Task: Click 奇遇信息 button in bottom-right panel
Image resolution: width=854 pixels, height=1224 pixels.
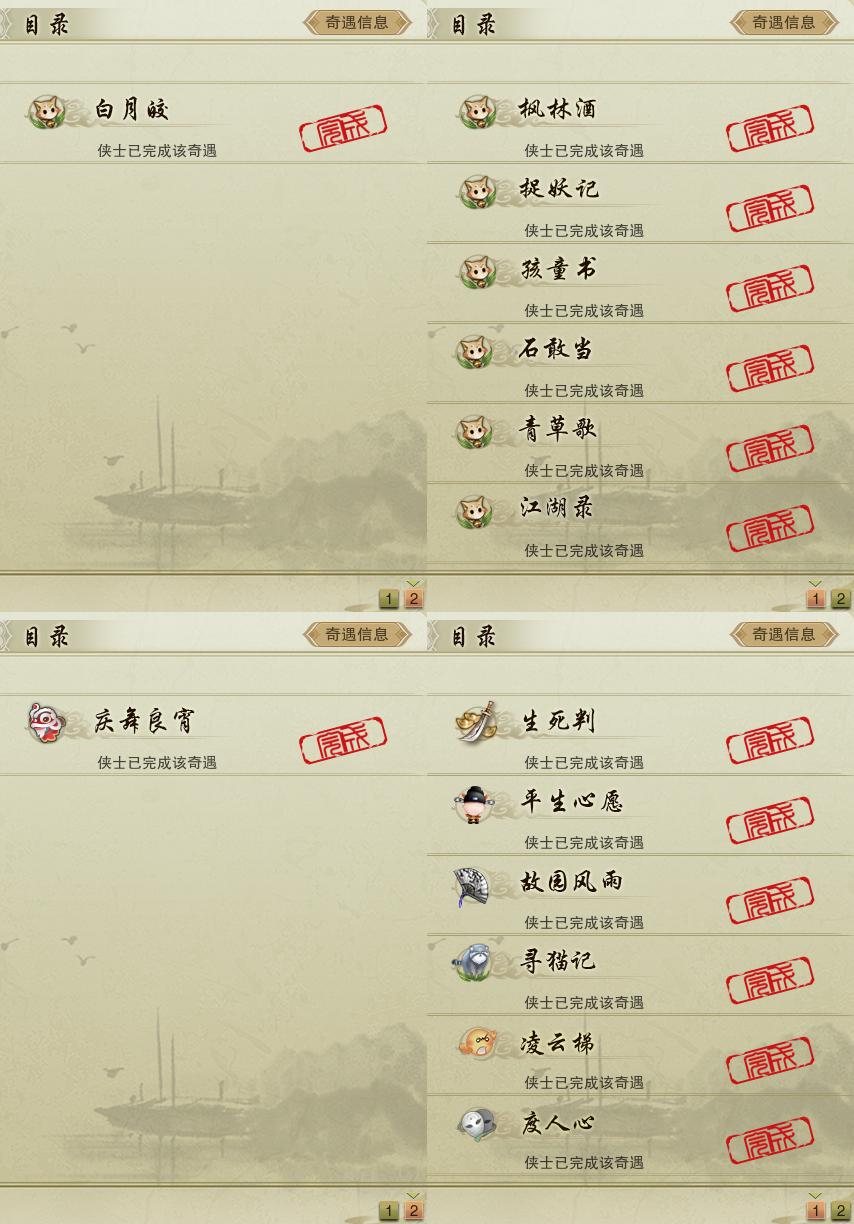Action: click(784, 634)
